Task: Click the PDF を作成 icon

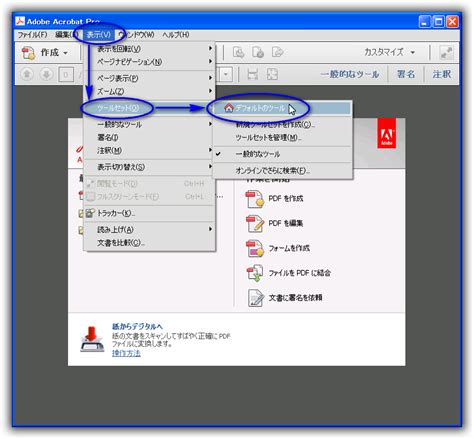Action: click(x=255, y=199)
